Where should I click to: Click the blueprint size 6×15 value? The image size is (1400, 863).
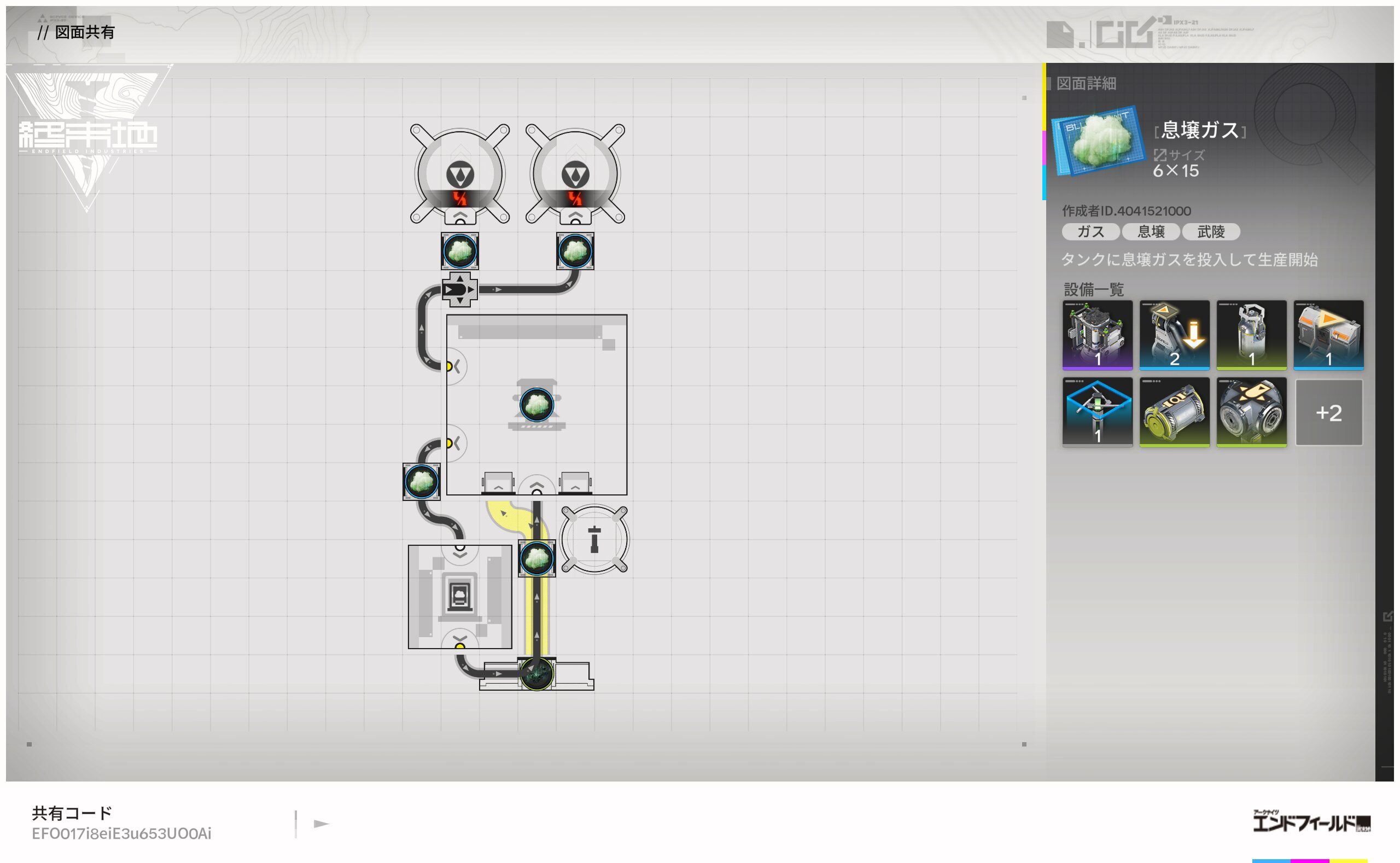(1176, 171)
